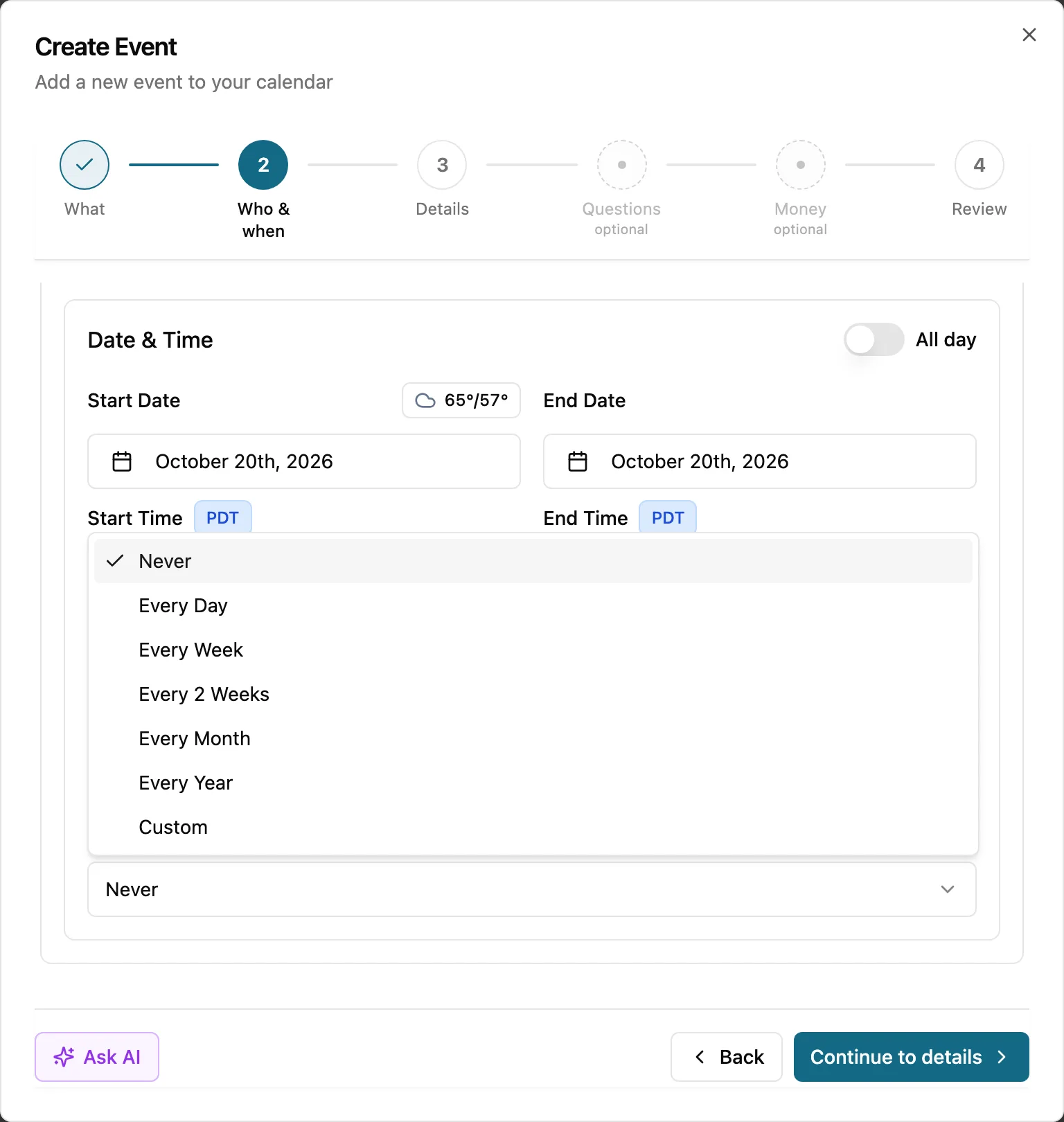Open the Start Date picker field
The height and width of the screenshot is (1122, 1064).
[304, 461]
